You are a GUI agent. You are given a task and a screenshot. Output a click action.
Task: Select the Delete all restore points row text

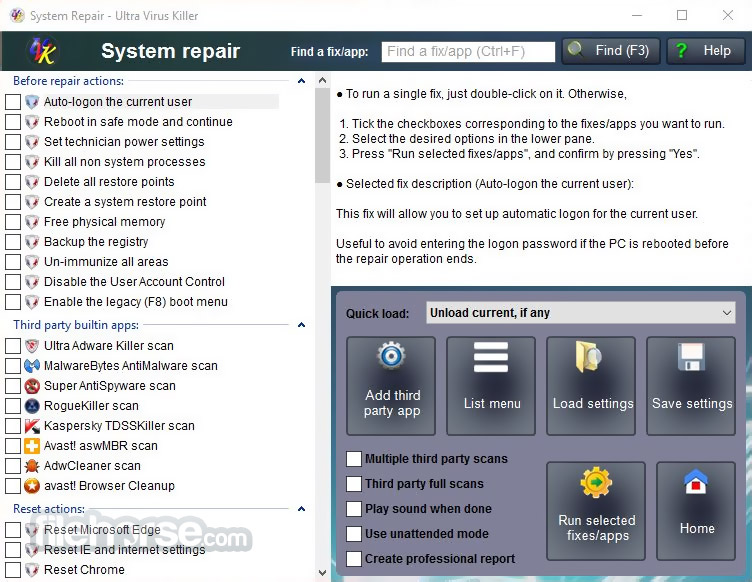click(x=109, y=182)
